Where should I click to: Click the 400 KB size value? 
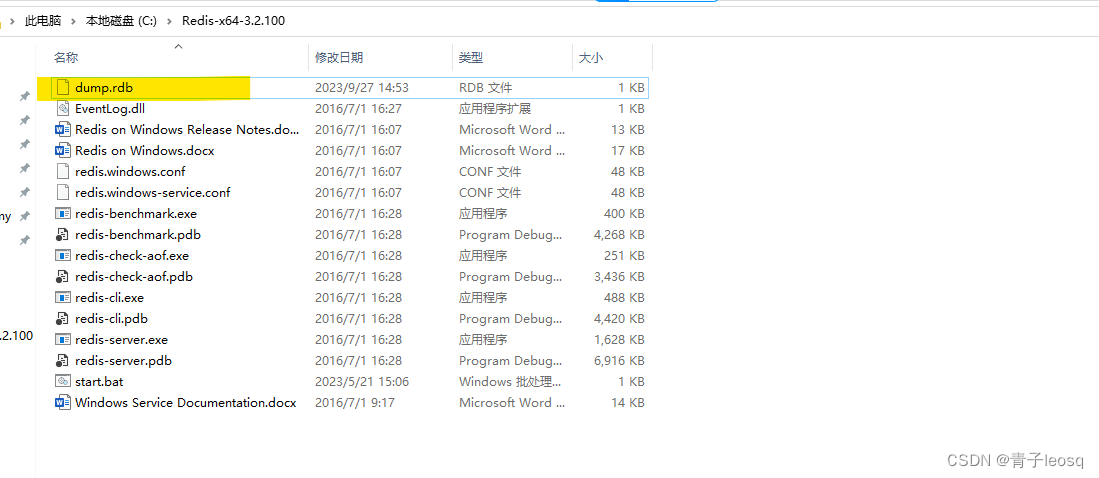[624, 214]
